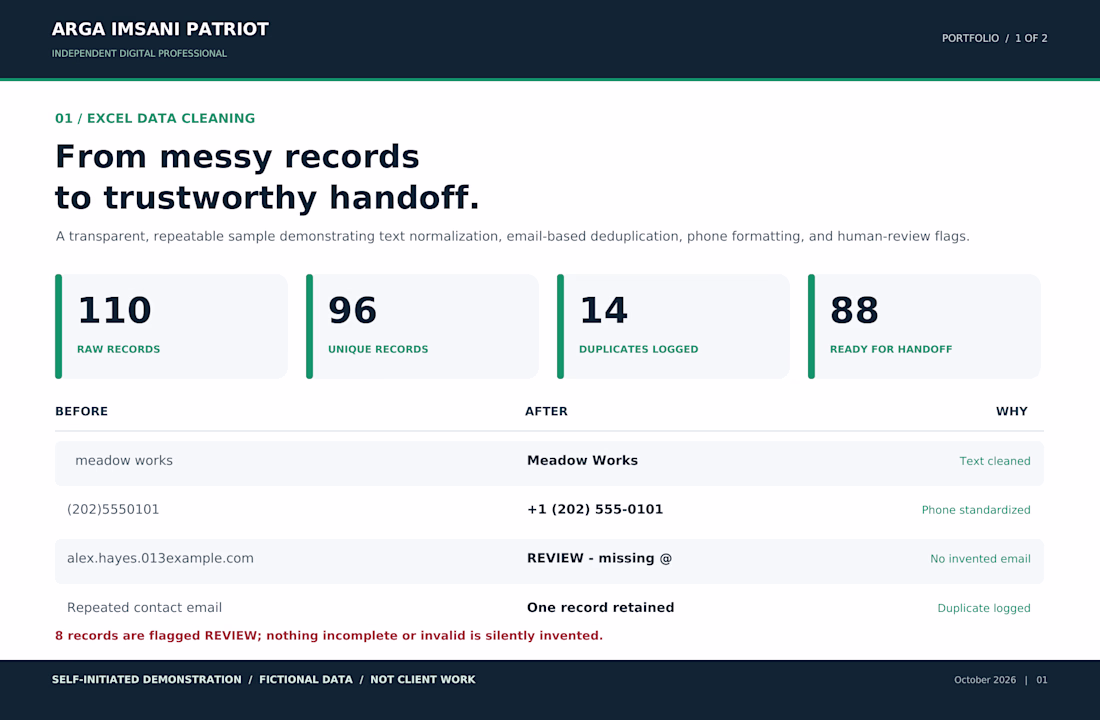
Task: Click the 'REVIEW - missing @' flag
Action: (x=599, y=559)
